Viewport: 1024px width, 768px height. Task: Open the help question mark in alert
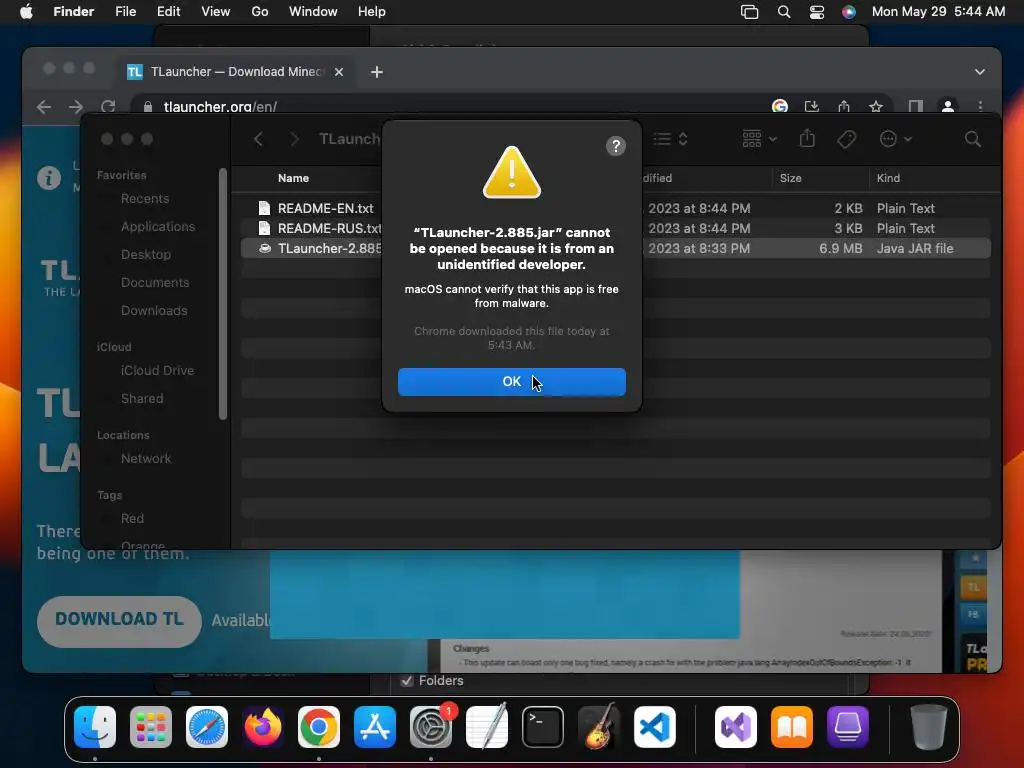click(615, 146)
